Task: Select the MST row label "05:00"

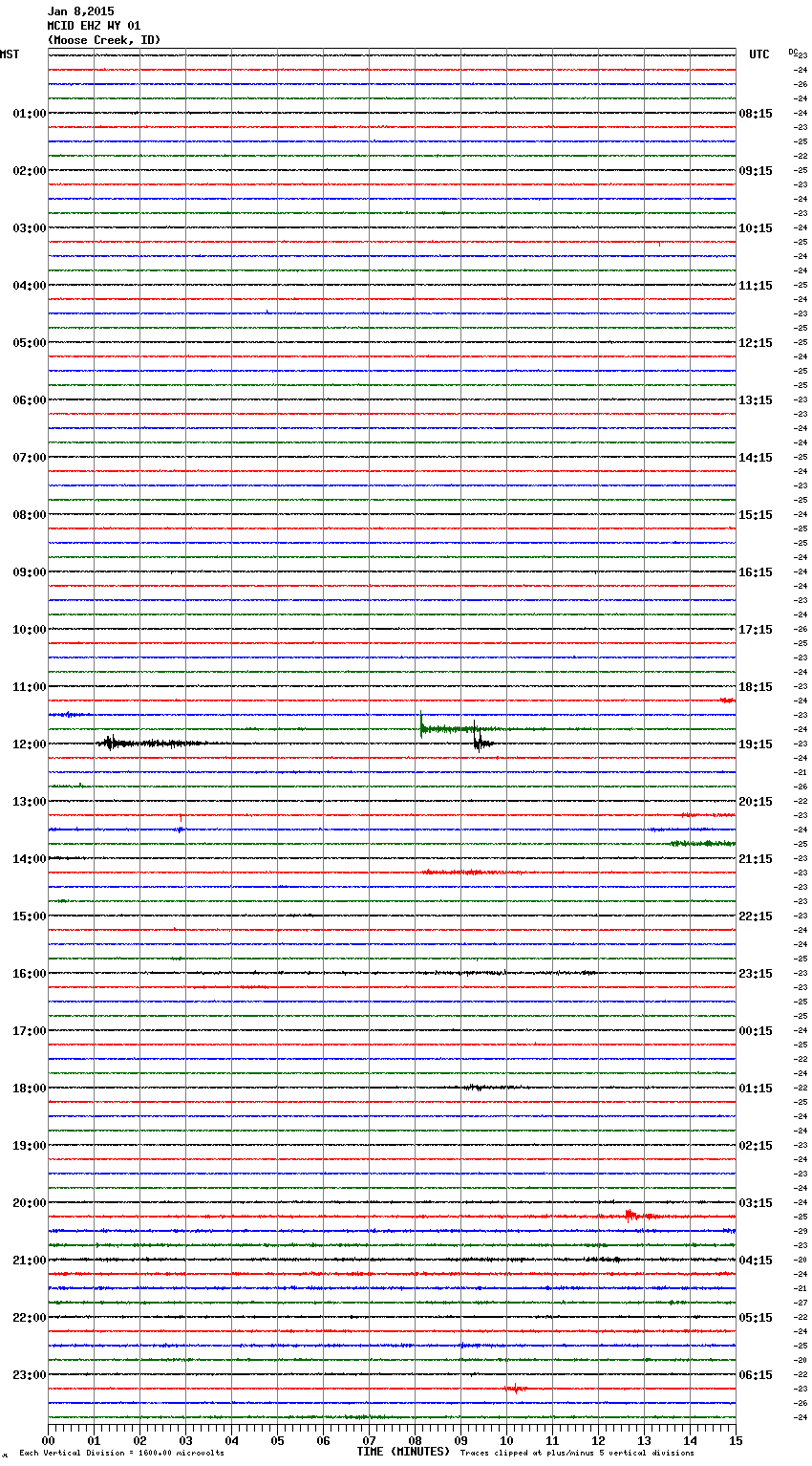Action: click(30, 343)
